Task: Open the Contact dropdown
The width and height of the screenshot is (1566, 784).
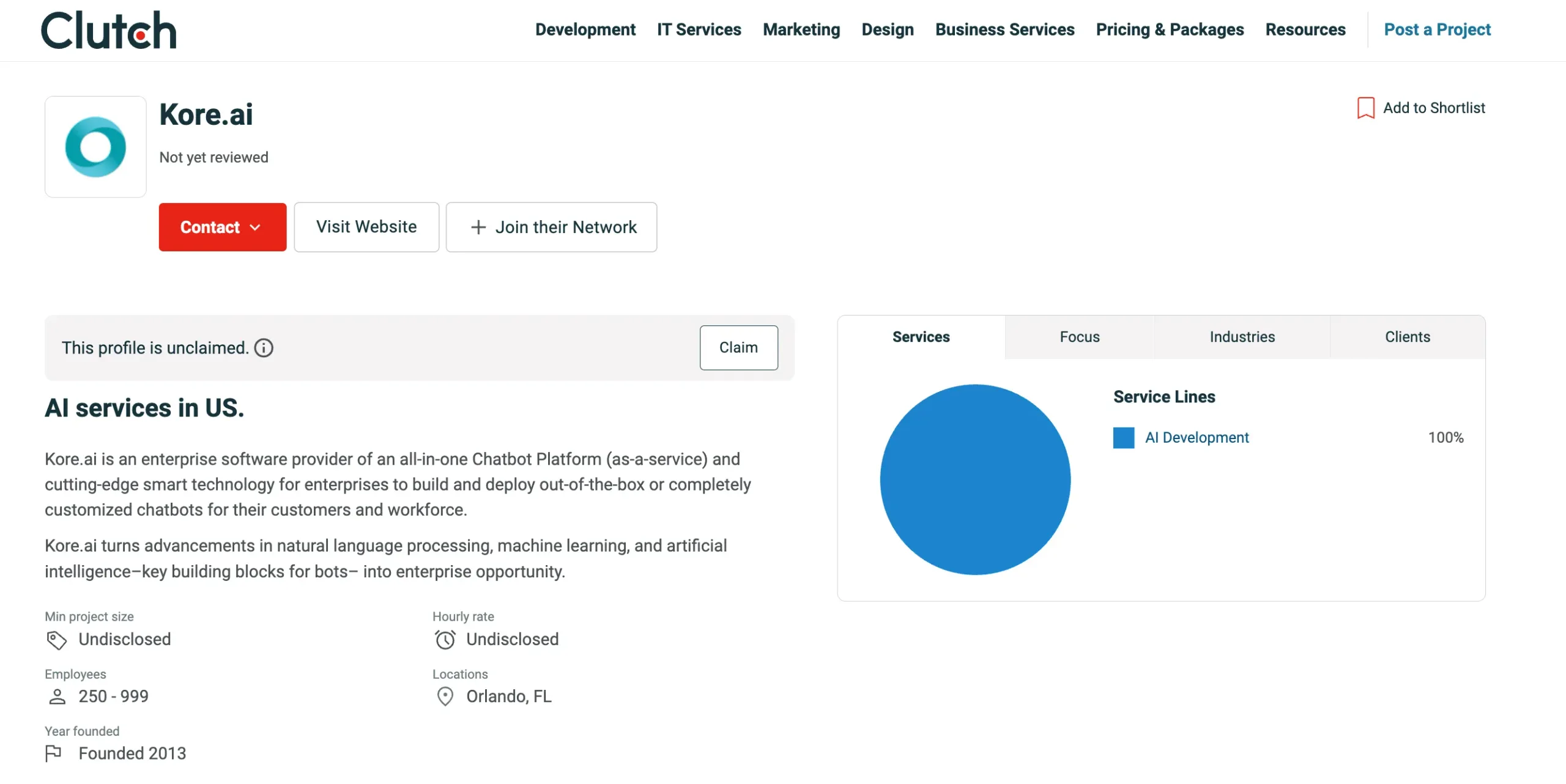Action: (x=222, y=227)
